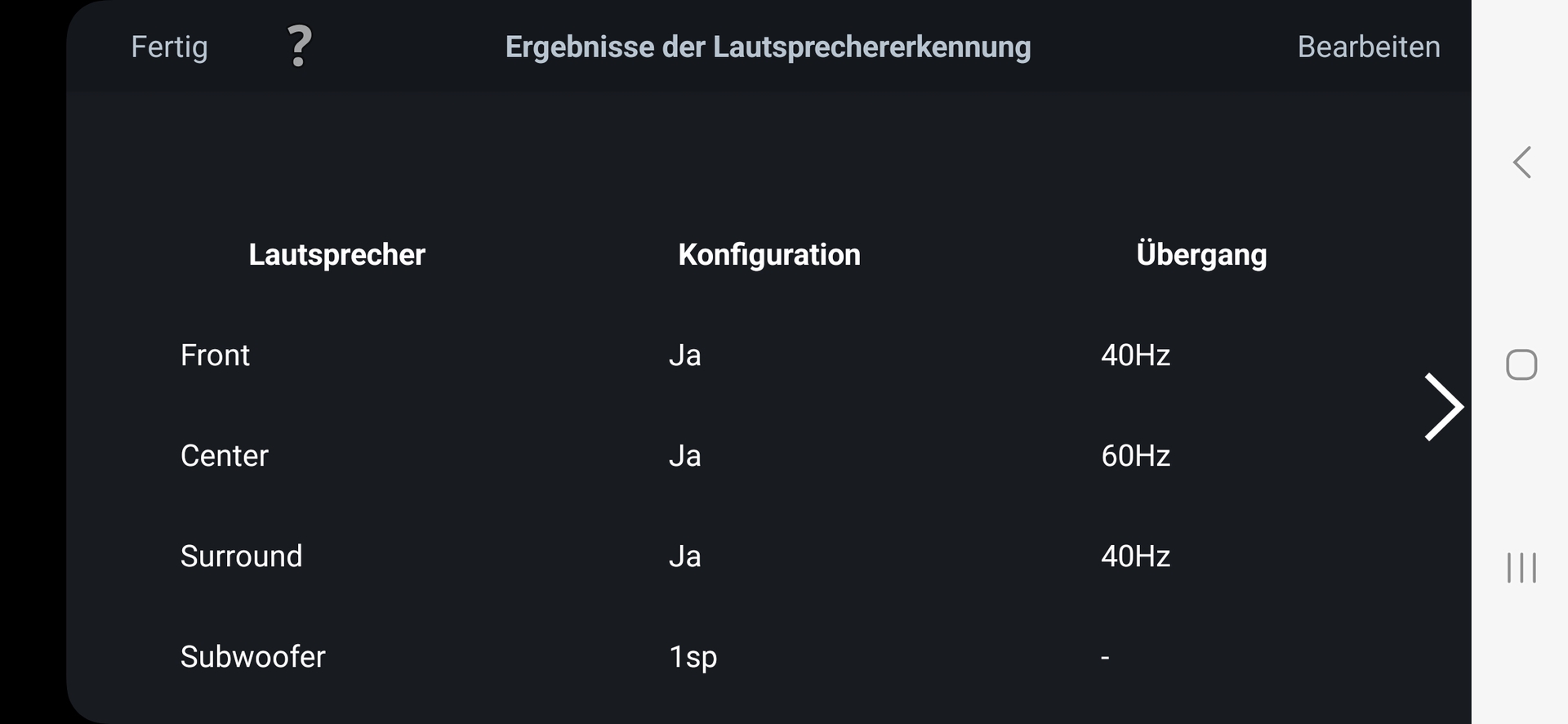Tap Bearbeiten to edit results
The height and width of the screenshot is (724, 1568).
click(1369, 47)
